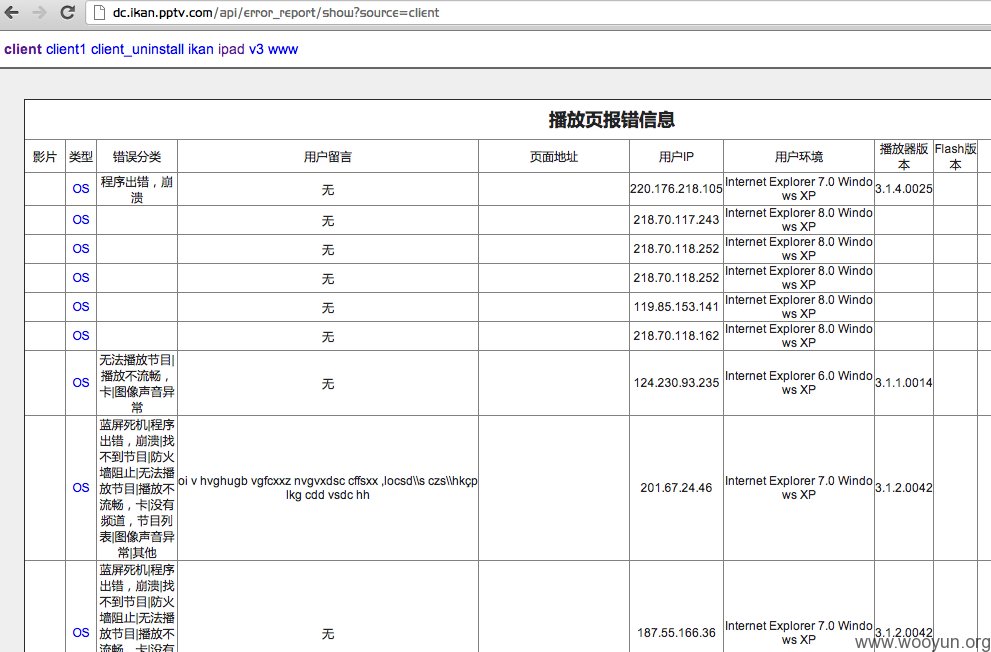Screen dimensions: 991x652
Task: Select the 无 message in row 220.176.218.105
Action: click(327, 189)
